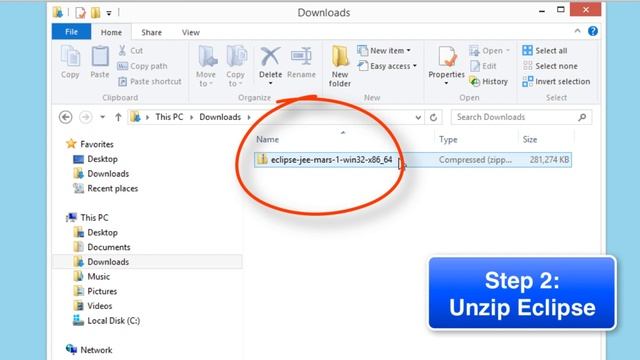
Task: Expand the This PC breadcrumb arrow
Action: pos(191,117)
